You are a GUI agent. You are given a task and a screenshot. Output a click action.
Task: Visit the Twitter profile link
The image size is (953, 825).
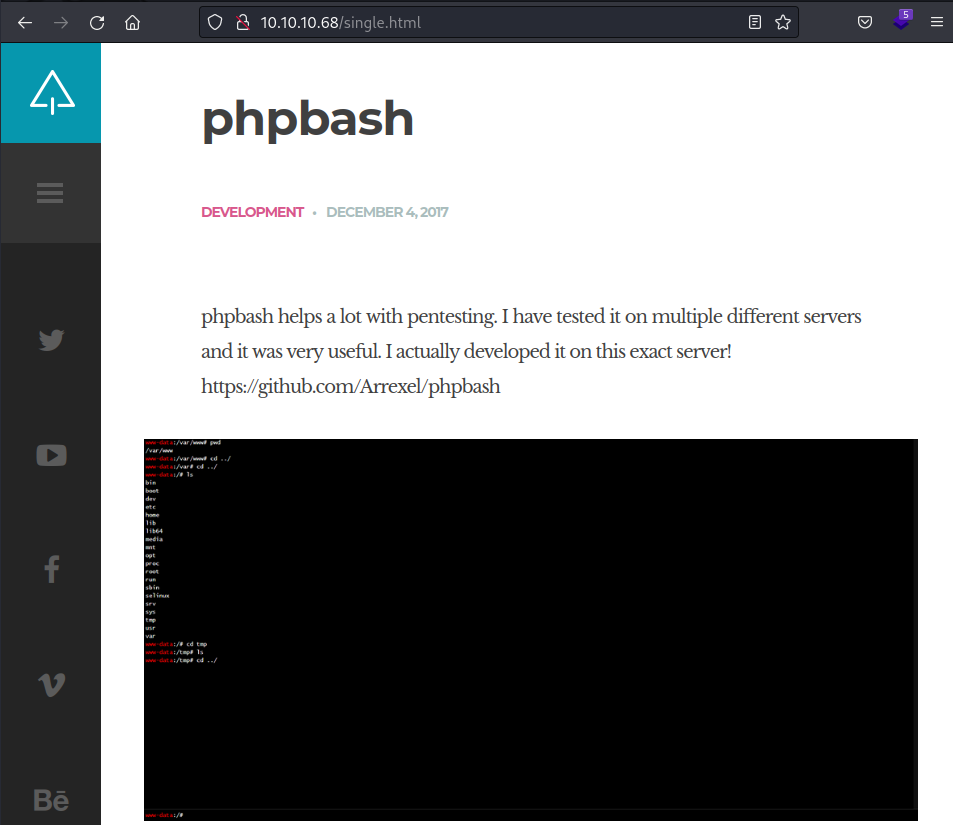[52, 340]
